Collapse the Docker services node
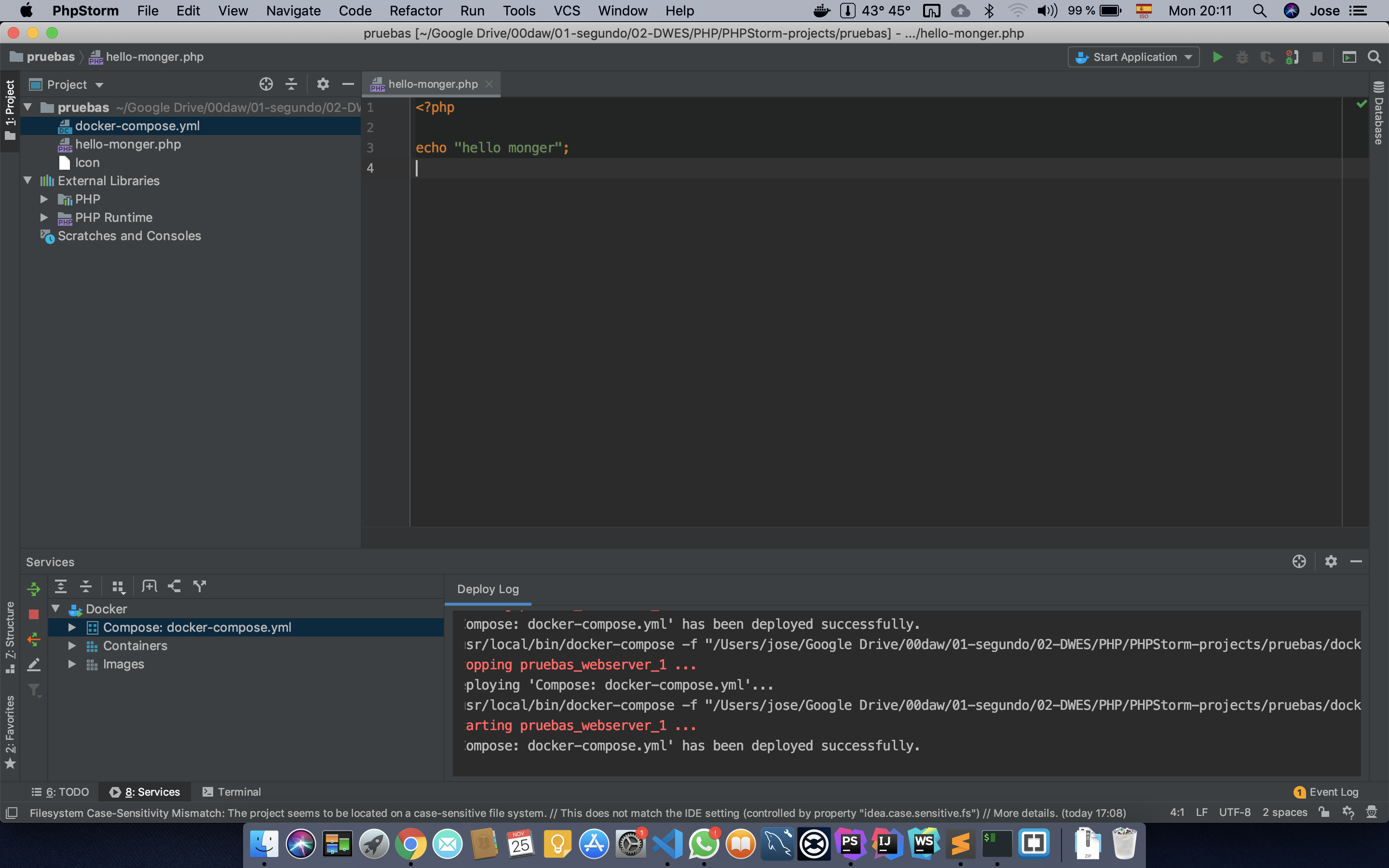The height and width of the screenshot is (868, 1389). point(55,609)
